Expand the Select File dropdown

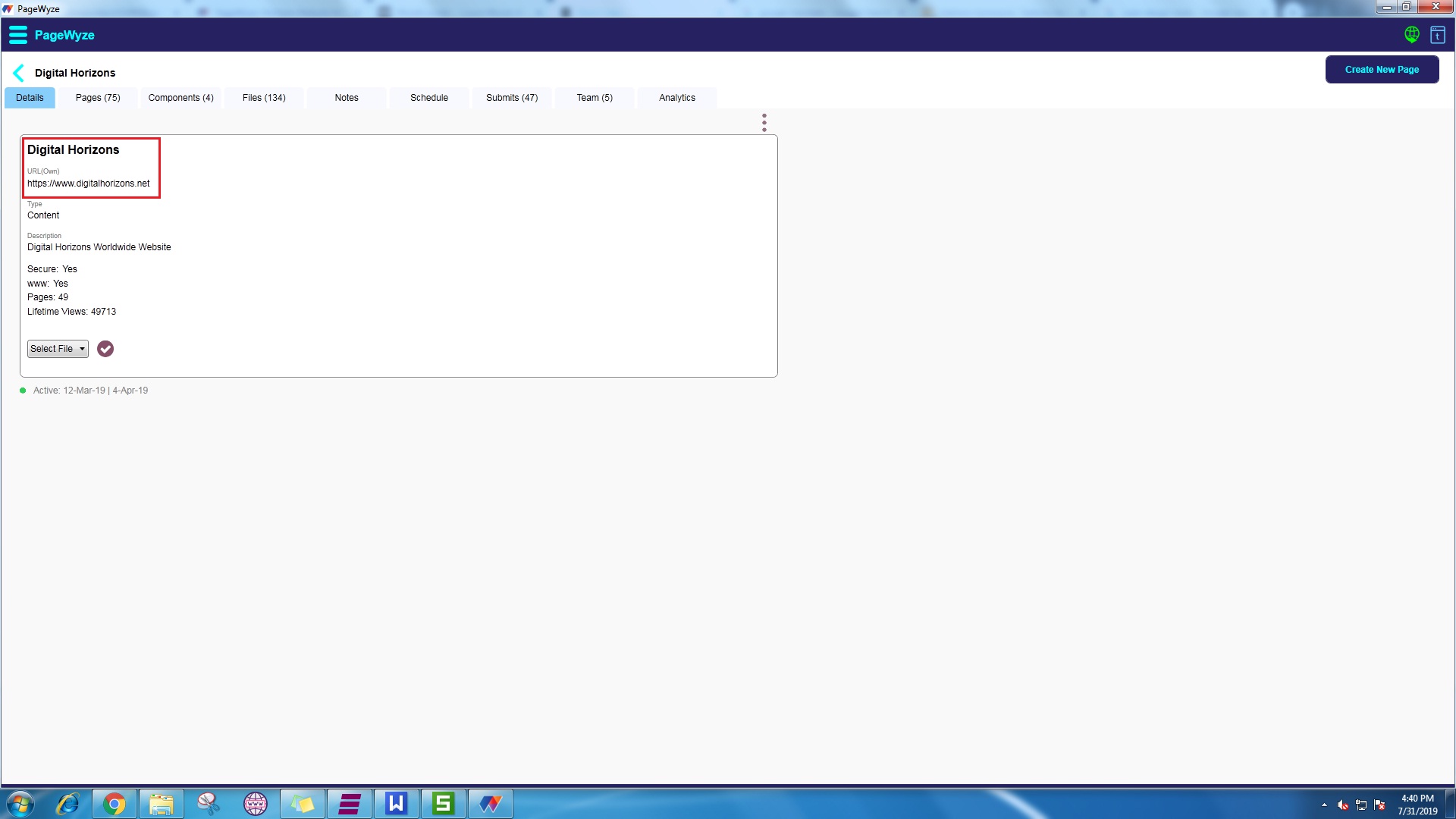click(x=58, y=349)
